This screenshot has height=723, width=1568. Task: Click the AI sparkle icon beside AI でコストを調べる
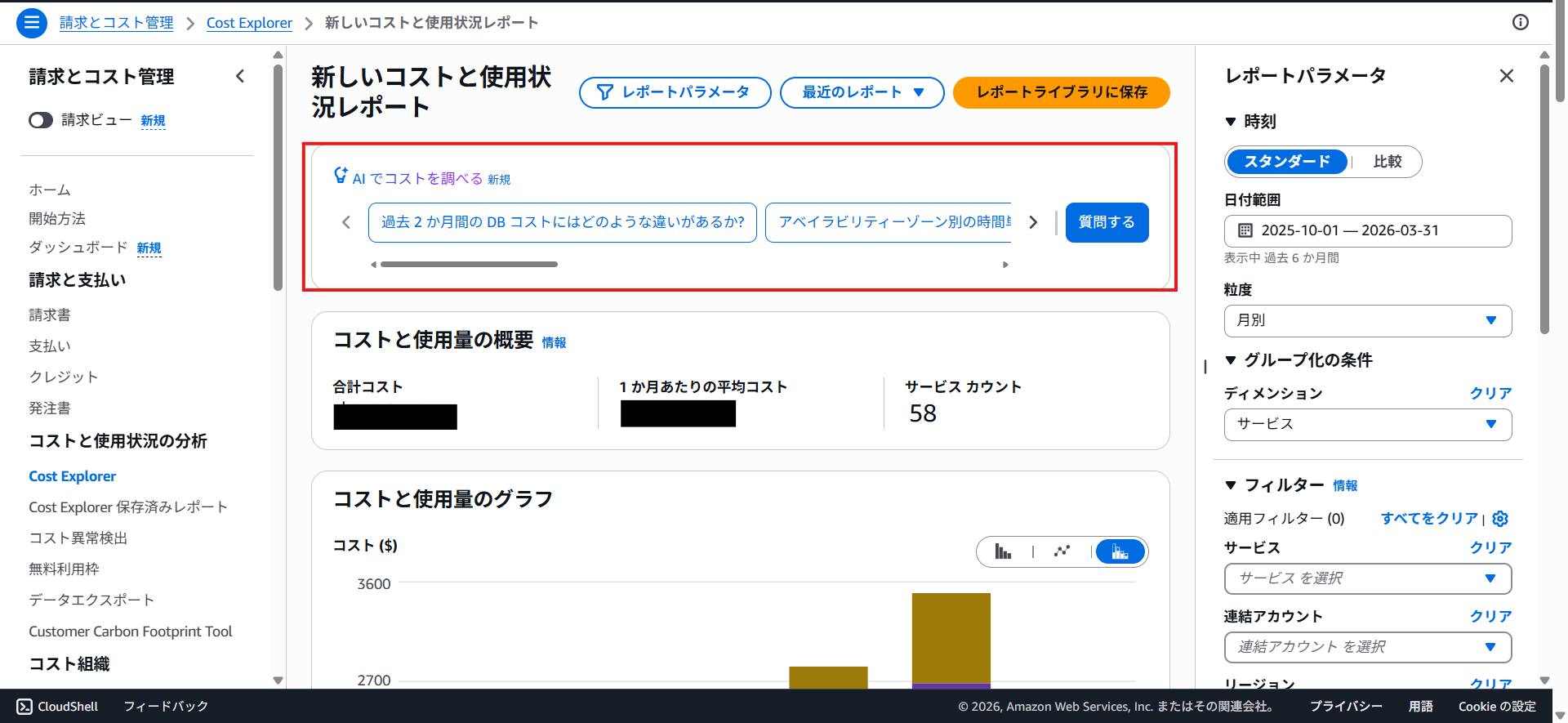tap(341, 176)
